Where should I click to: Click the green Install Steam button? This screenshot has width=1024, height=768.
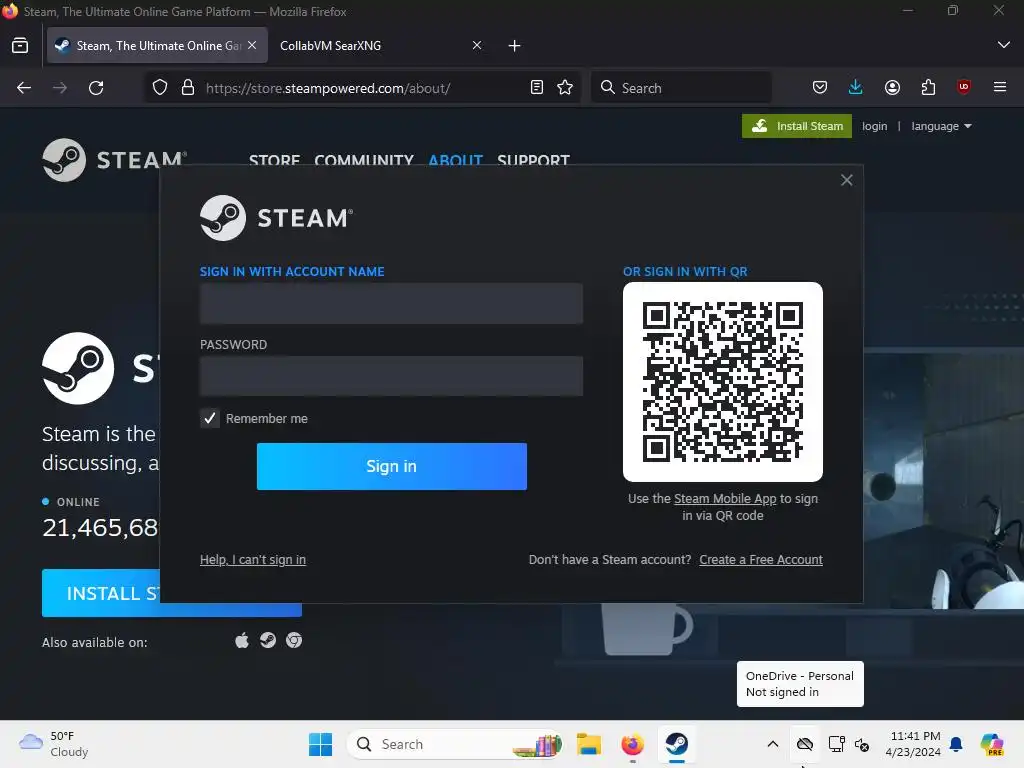coord(797,126)
